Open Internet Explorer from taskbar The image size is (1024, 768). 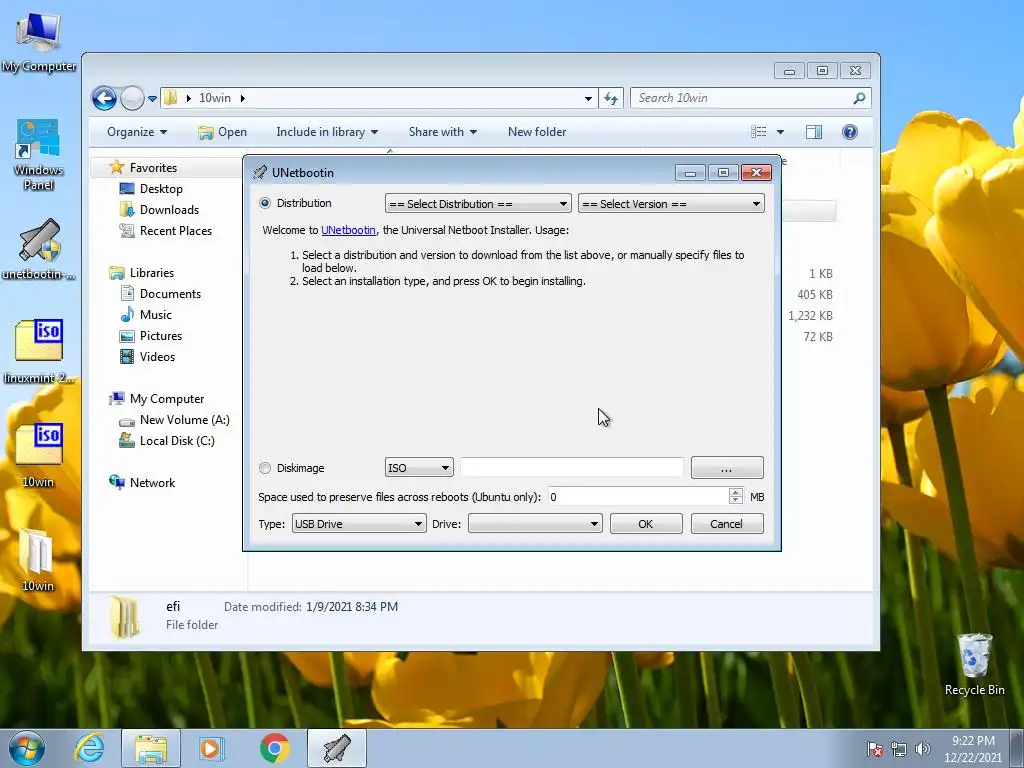(x=89, y=748)
